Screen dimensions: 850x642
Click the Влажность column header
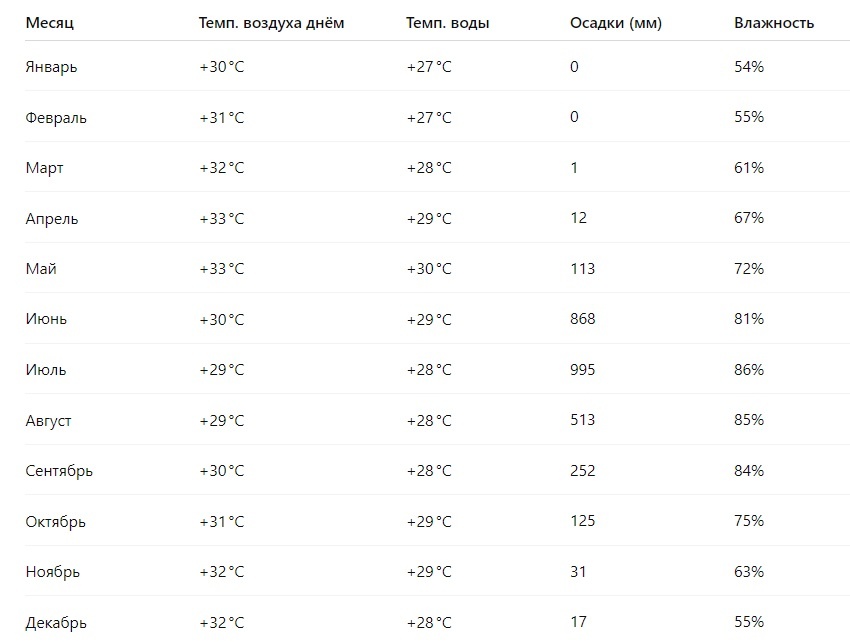[774, 23]
